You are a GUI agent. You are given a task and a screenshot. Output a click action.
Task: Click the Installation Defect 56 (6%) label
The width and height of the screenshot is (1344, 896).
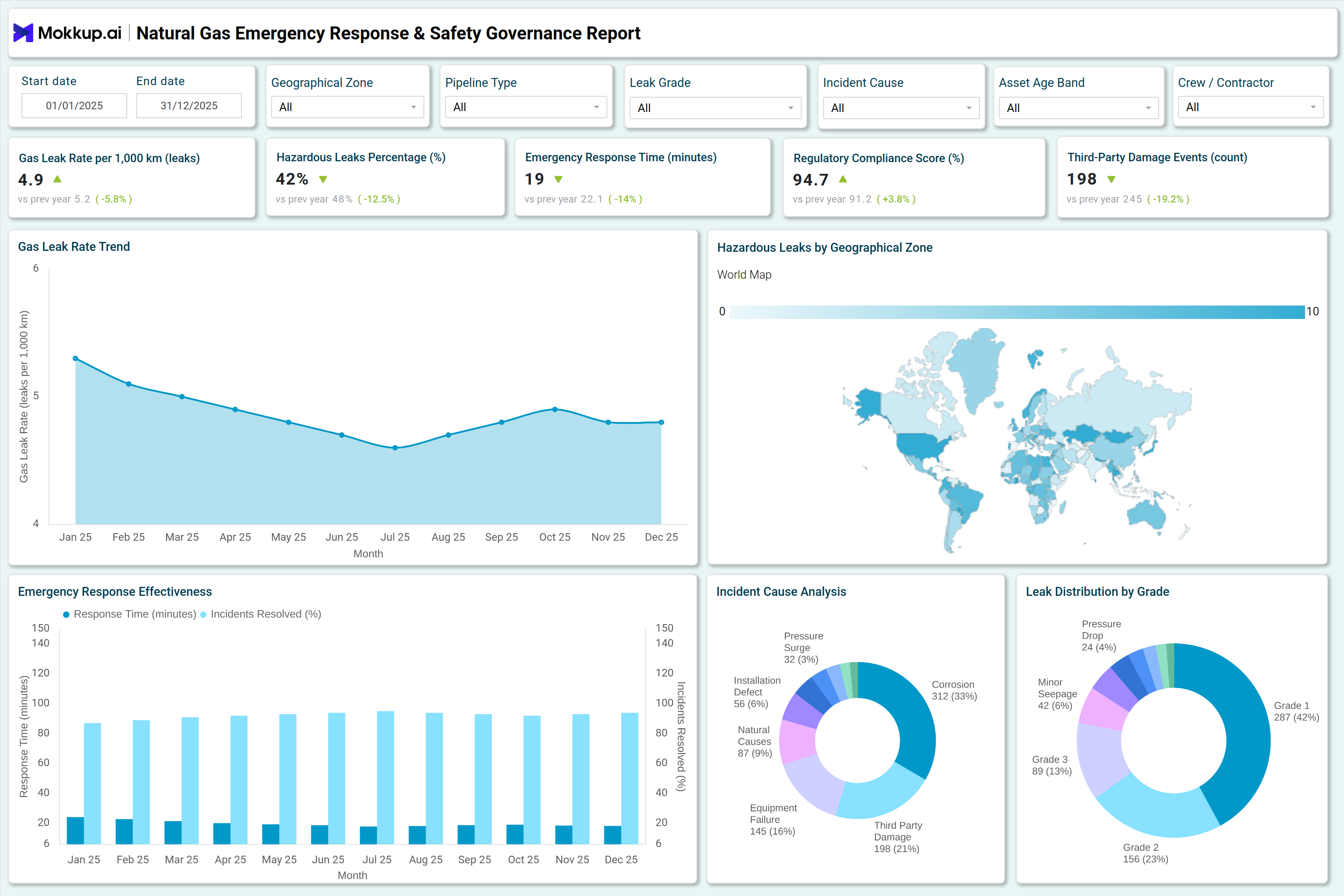point(757,692)
